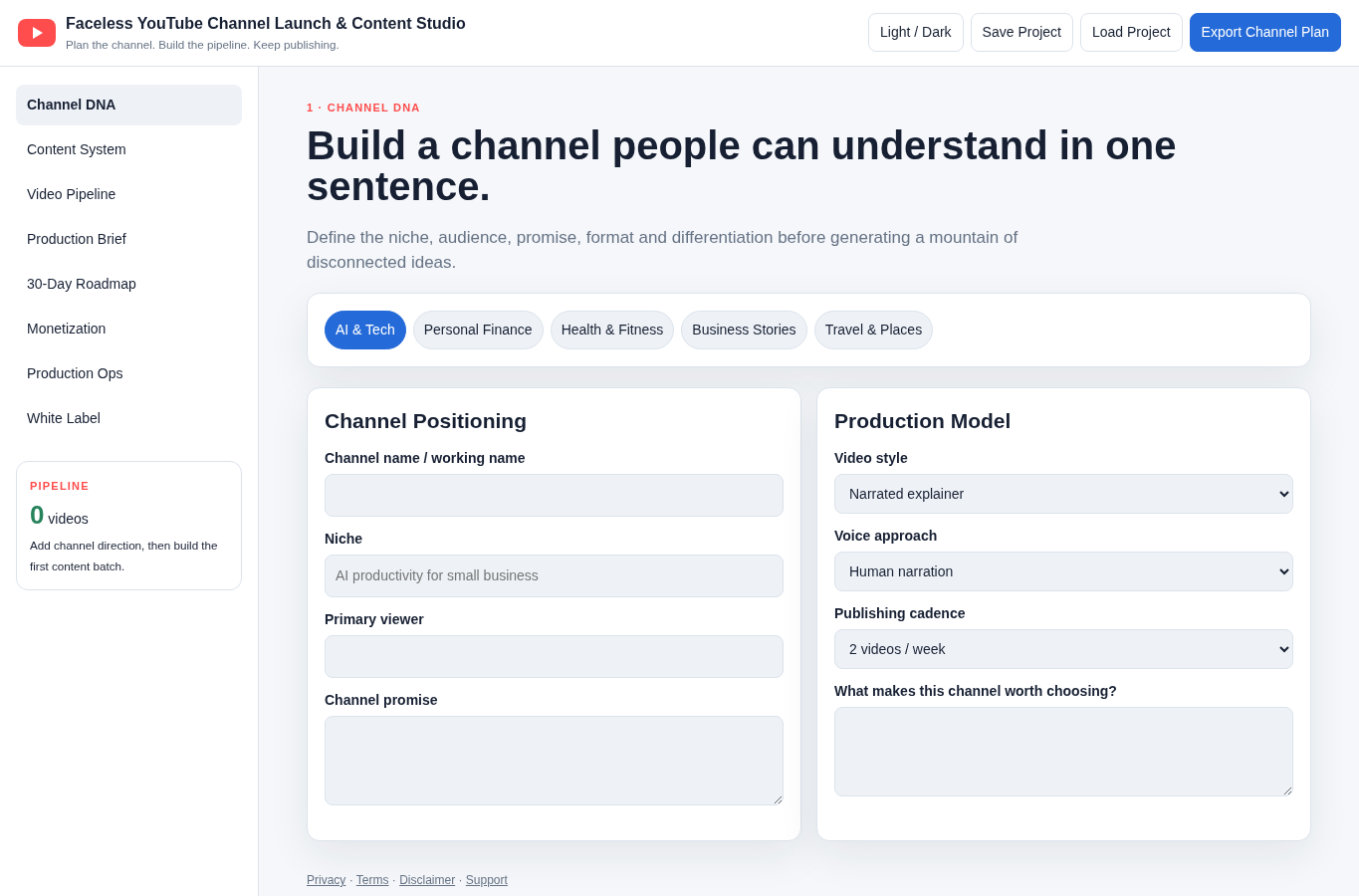Open the Support footer link

[x=487, y=880]
